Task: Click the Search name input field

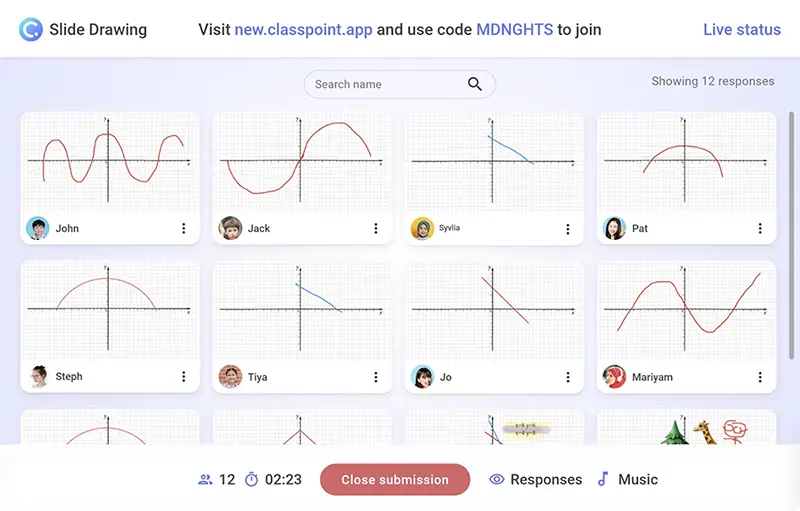Action: coord(399,84)
